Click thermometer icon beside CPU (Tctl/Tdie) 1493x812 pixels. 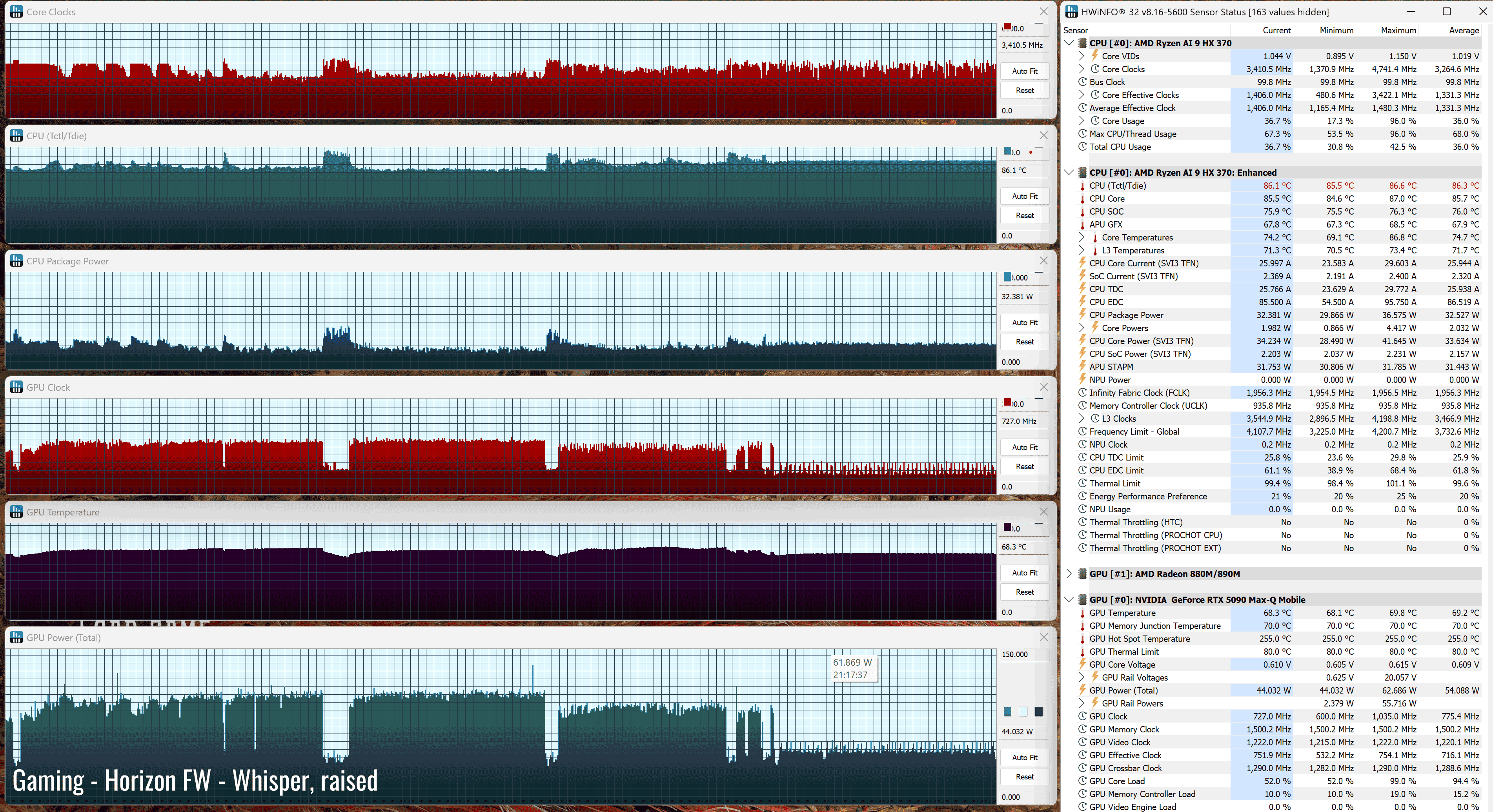[1082, 186]
